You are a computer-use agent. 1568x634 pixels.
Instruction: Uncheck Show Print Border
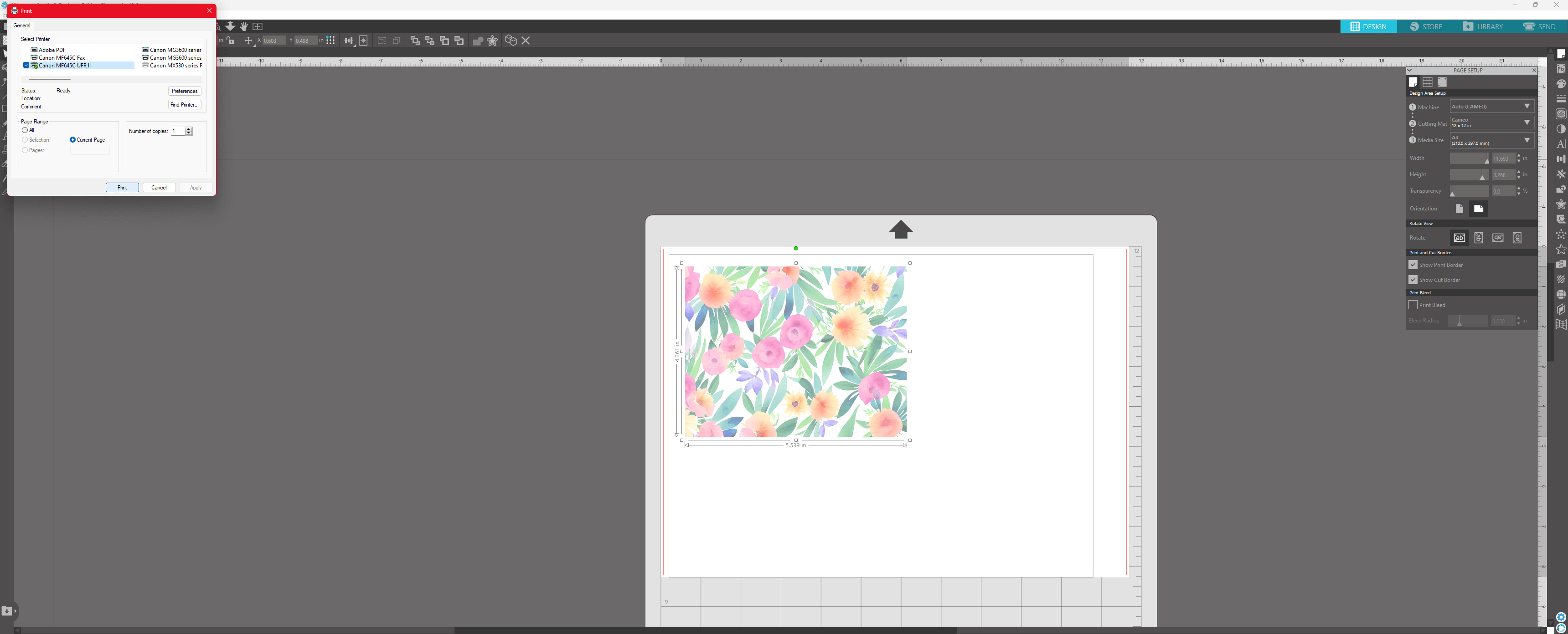click(1413, 265)
